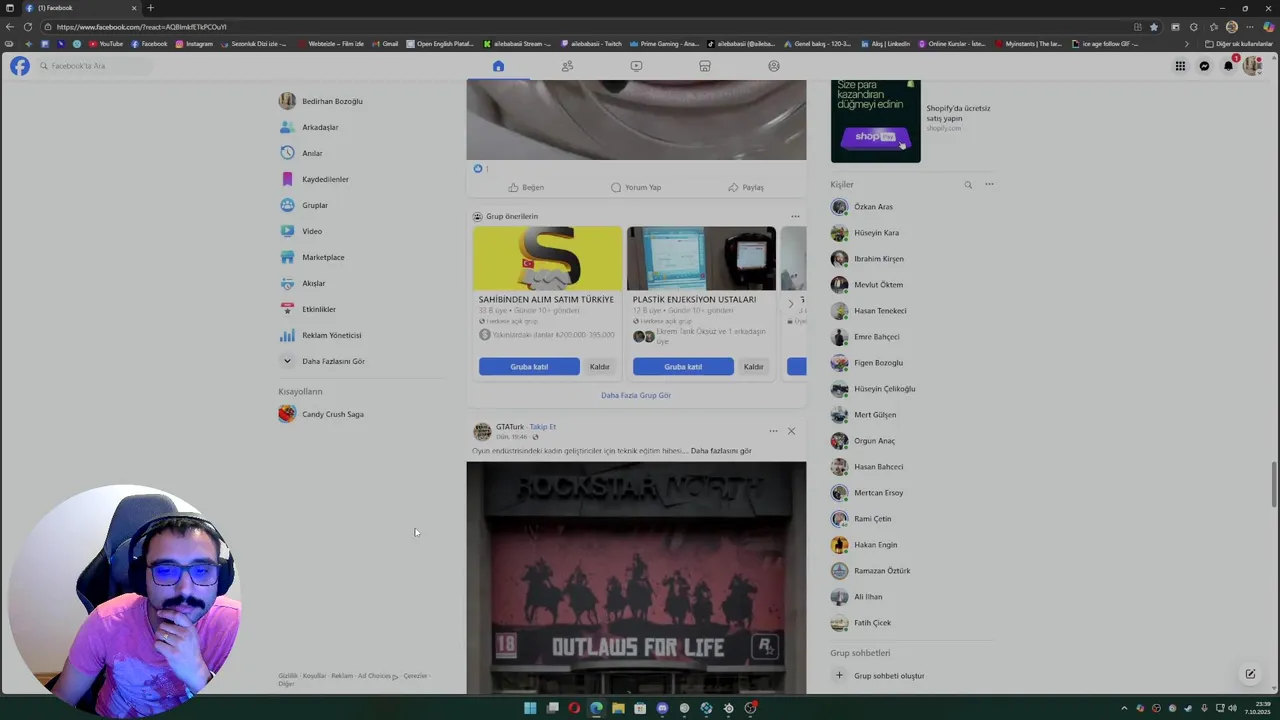This screenshot has height=720, width=1280.
Task: Open Grup önerileri three-dot options menu
Action: click(795, 216)
